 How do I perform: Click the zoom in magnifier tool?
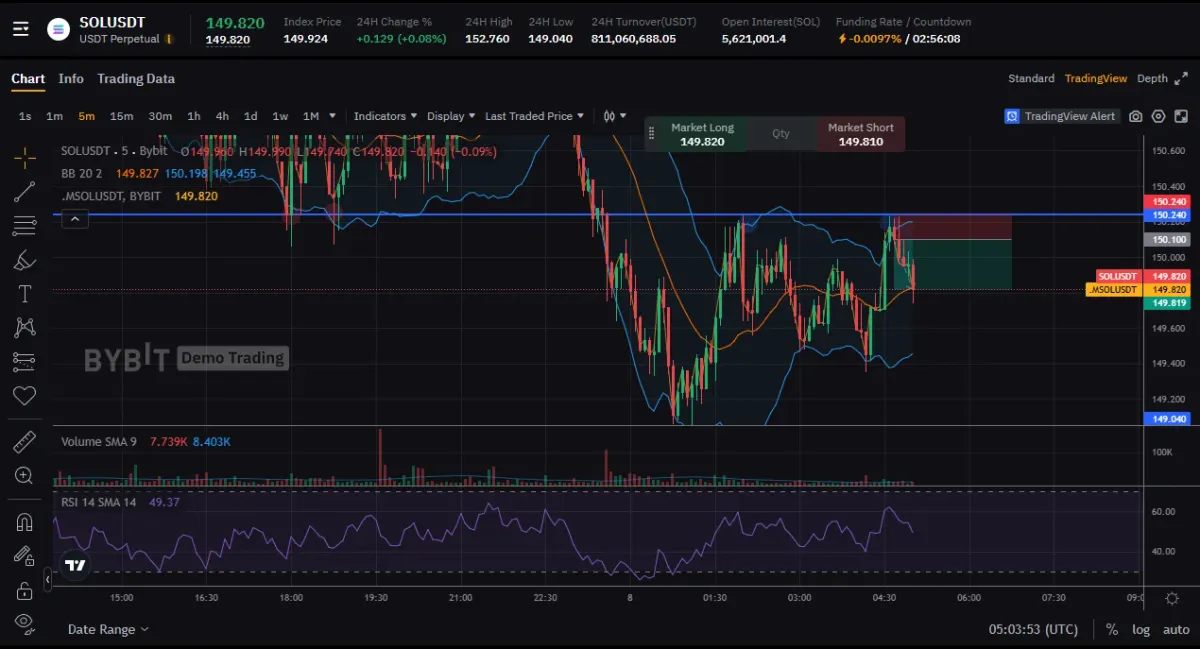tap(24, 476)
